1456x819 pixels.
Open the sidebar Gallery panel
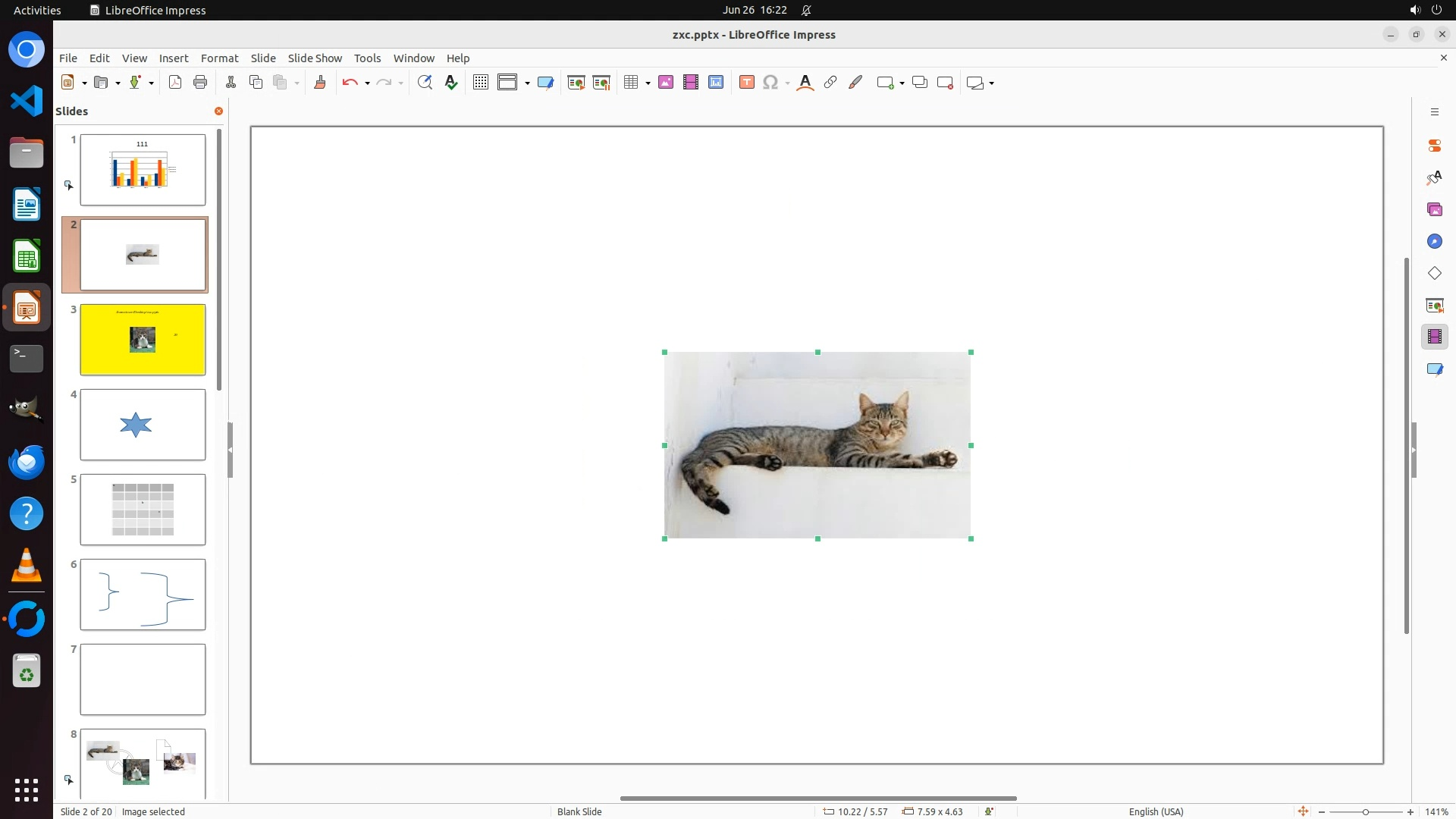[1434, 209]
